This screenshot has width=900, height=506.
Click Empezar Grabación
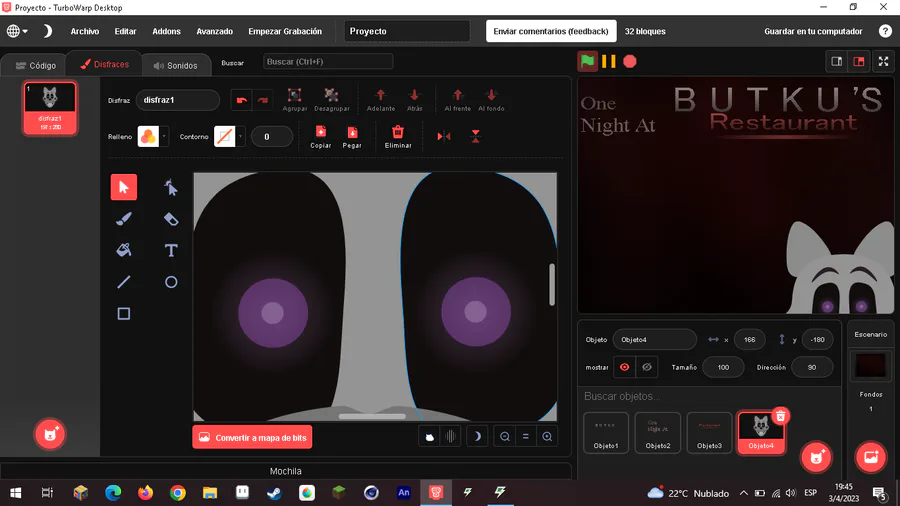click(x=285, y=31)
